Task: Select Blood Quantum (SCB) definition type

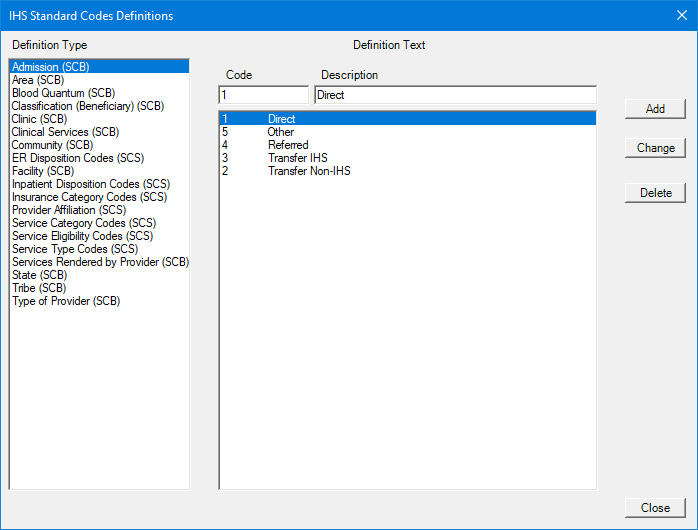Action: tap(63, 93)
